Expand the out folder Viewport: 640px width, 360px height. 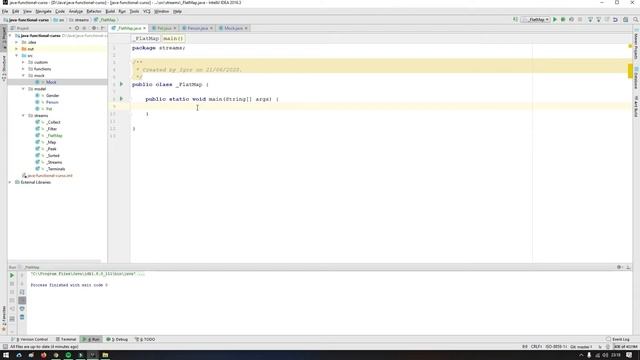click(17, 49)
